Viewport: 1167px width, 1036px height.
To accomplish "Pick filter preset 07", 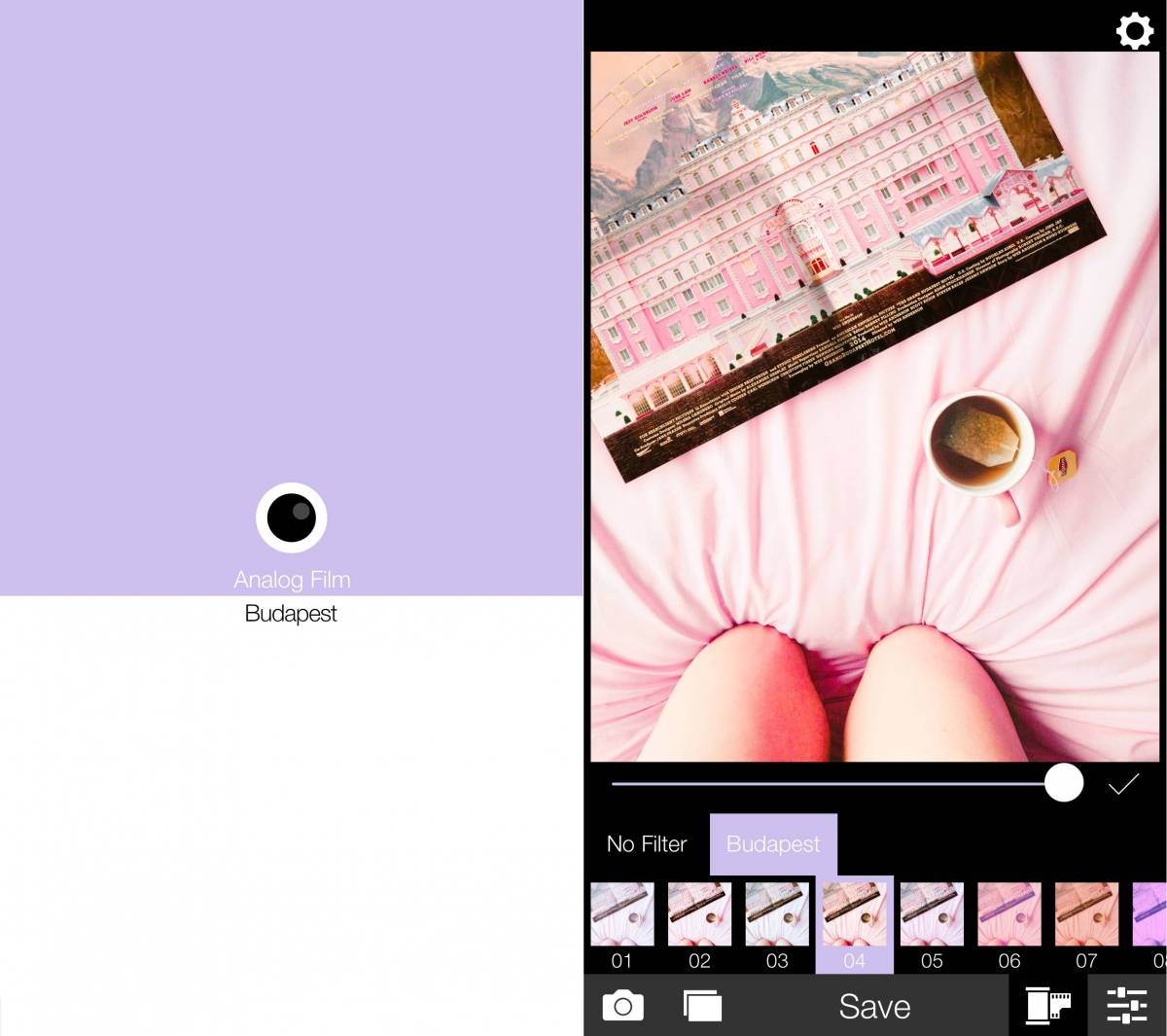I will coord(1086,916).
